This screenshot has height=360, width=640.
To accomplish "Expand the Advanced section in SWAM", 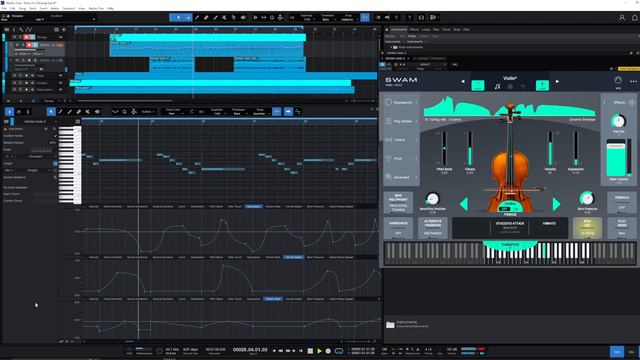I will (x=402, y=177).
